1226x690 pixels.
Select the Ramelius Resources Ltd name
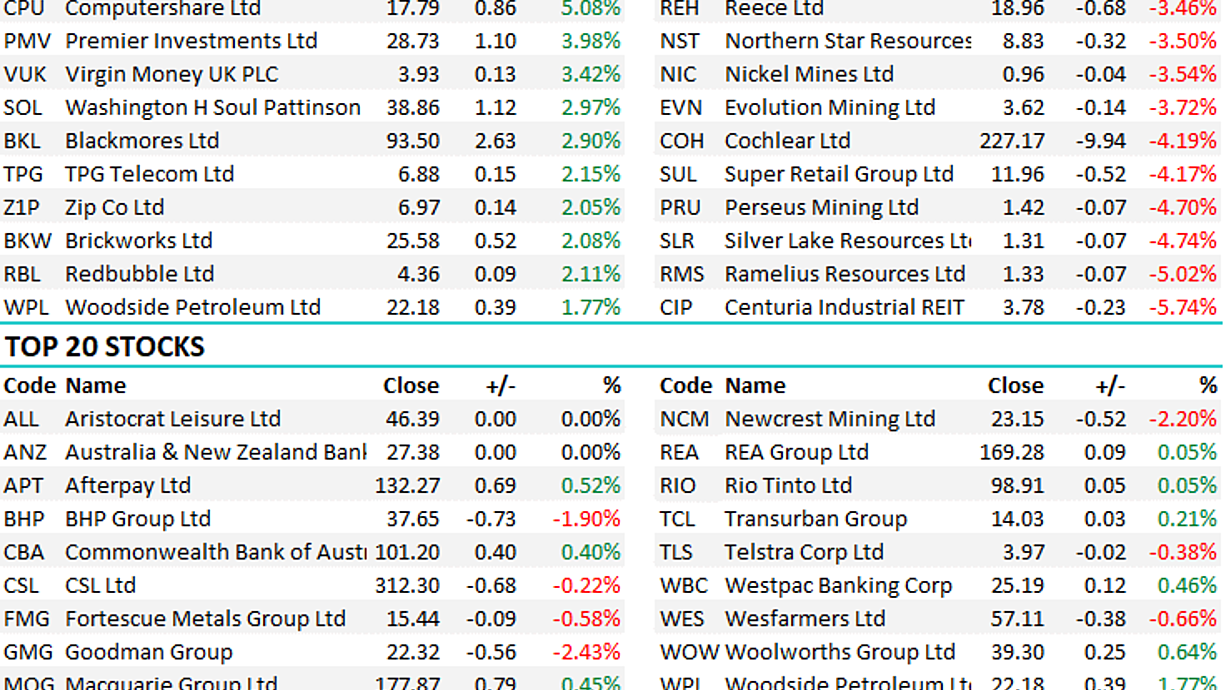[845, 273]
